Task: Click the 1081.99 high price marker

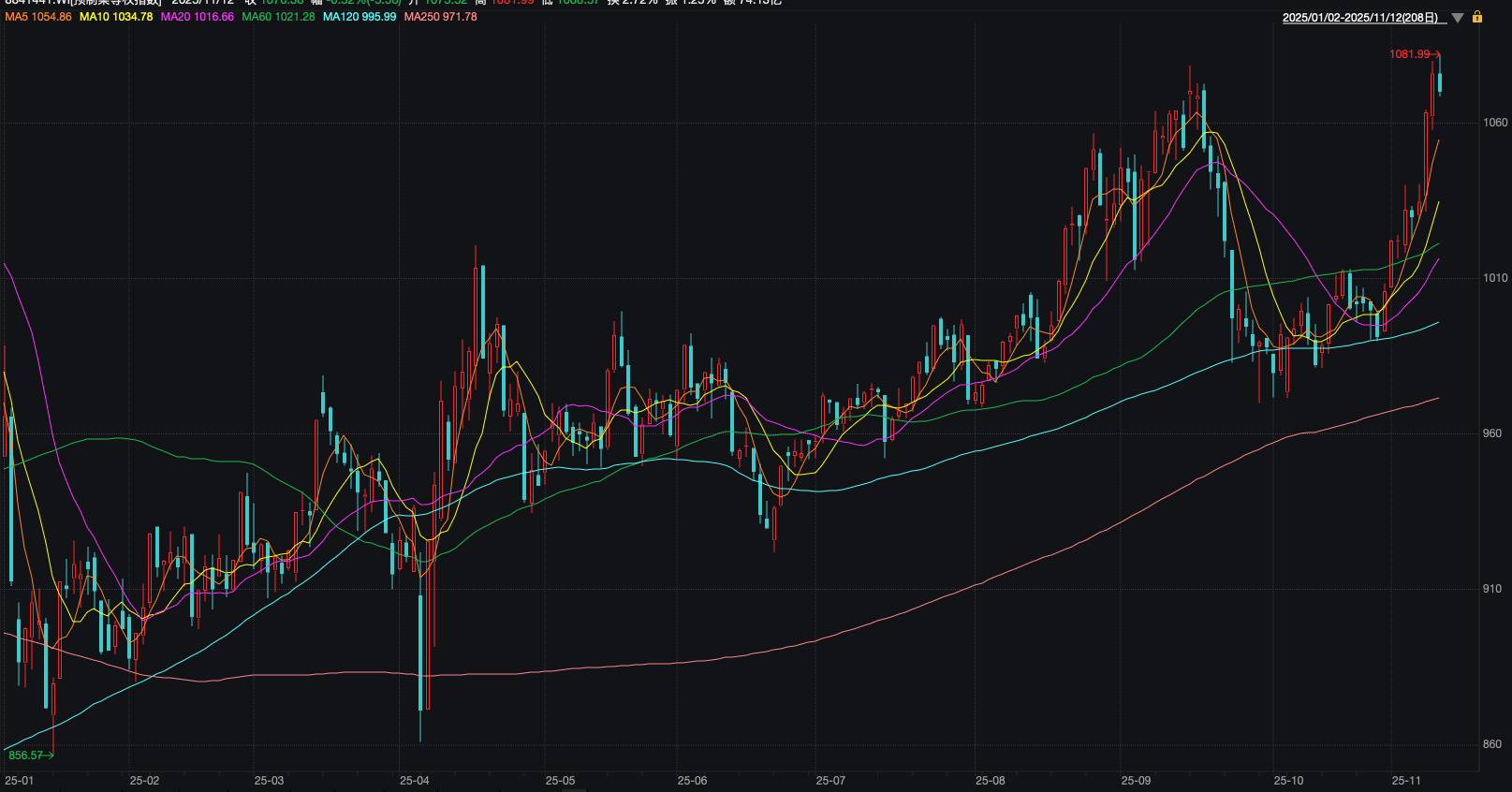Action: tap(1410, 54)
